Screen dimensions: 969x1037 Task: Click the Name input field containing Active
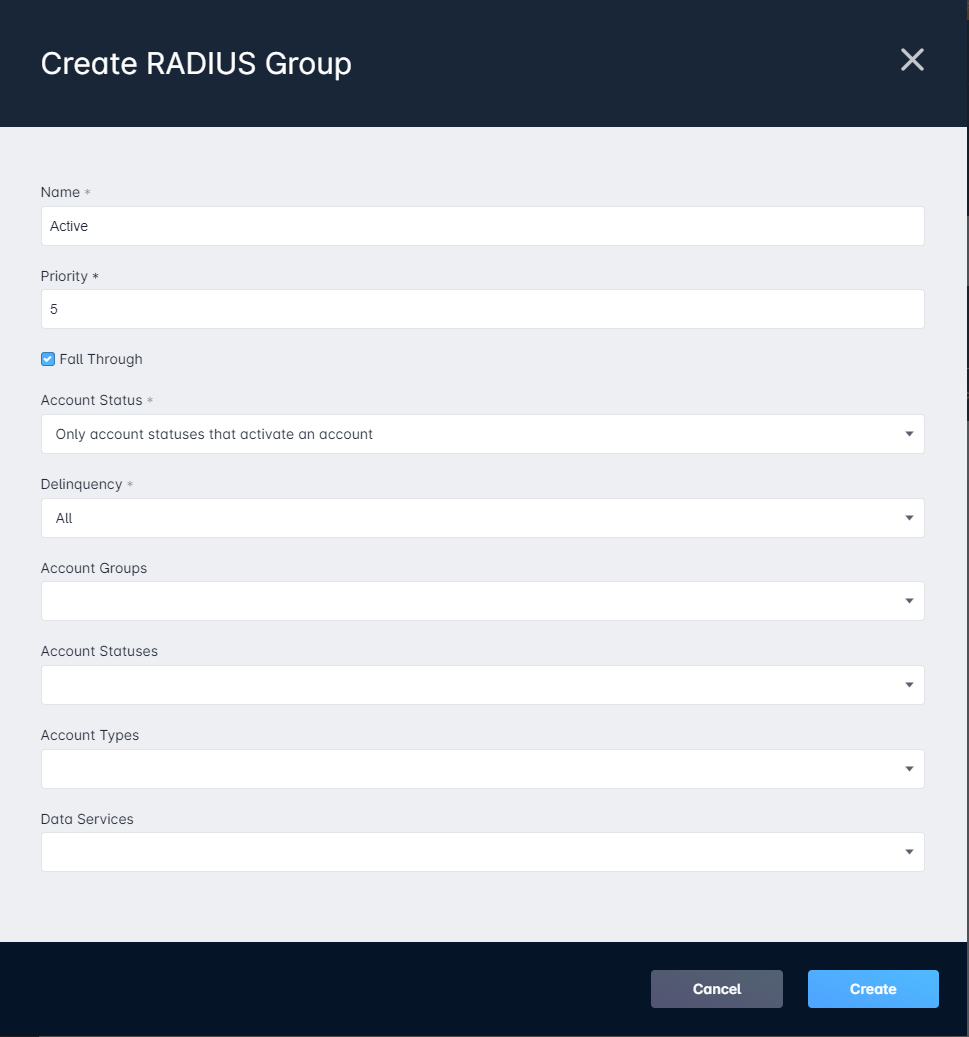point(482,226)
